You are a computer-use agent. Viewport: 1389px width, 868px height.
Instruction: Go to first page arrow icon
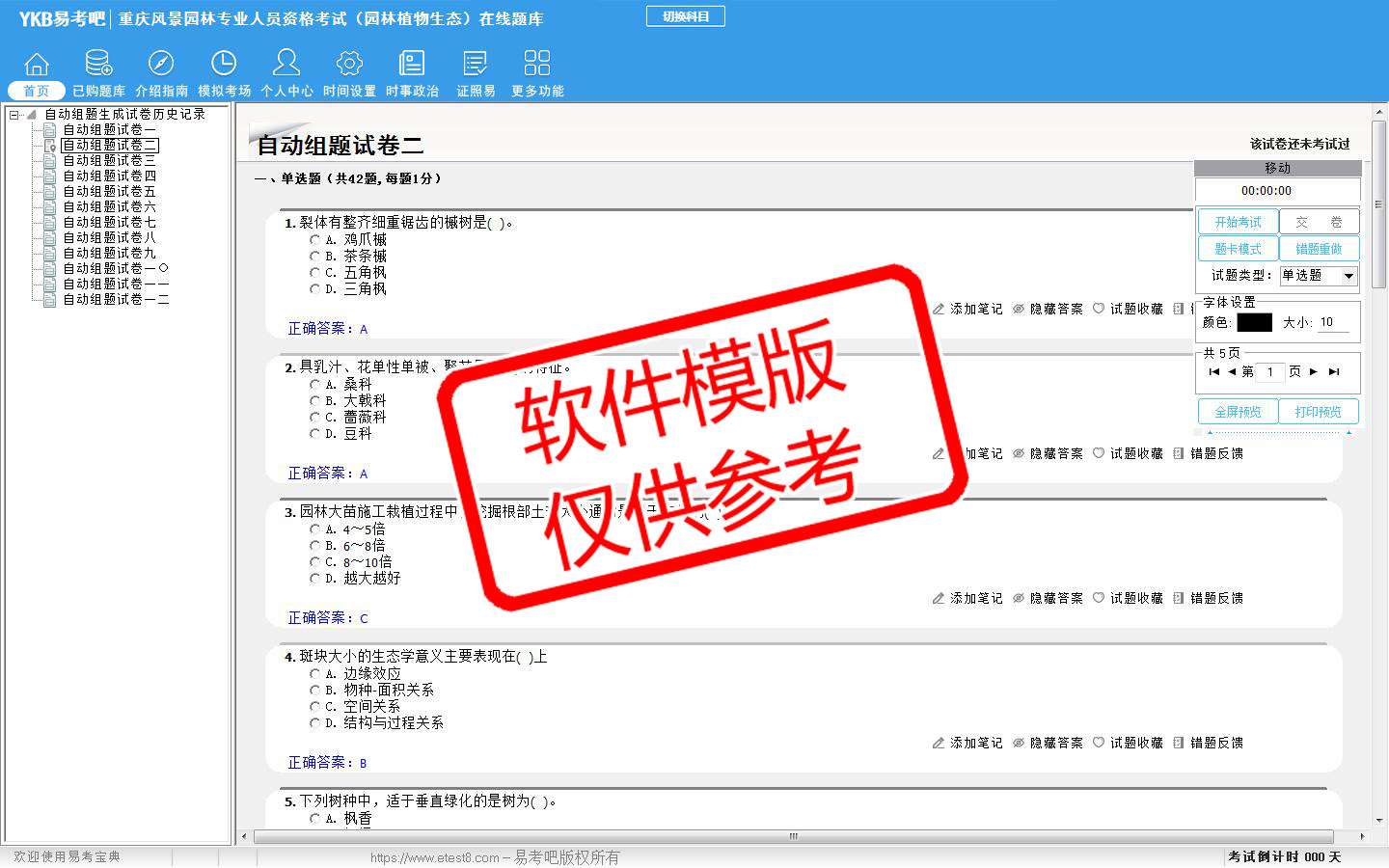(x=1214, y=371)
